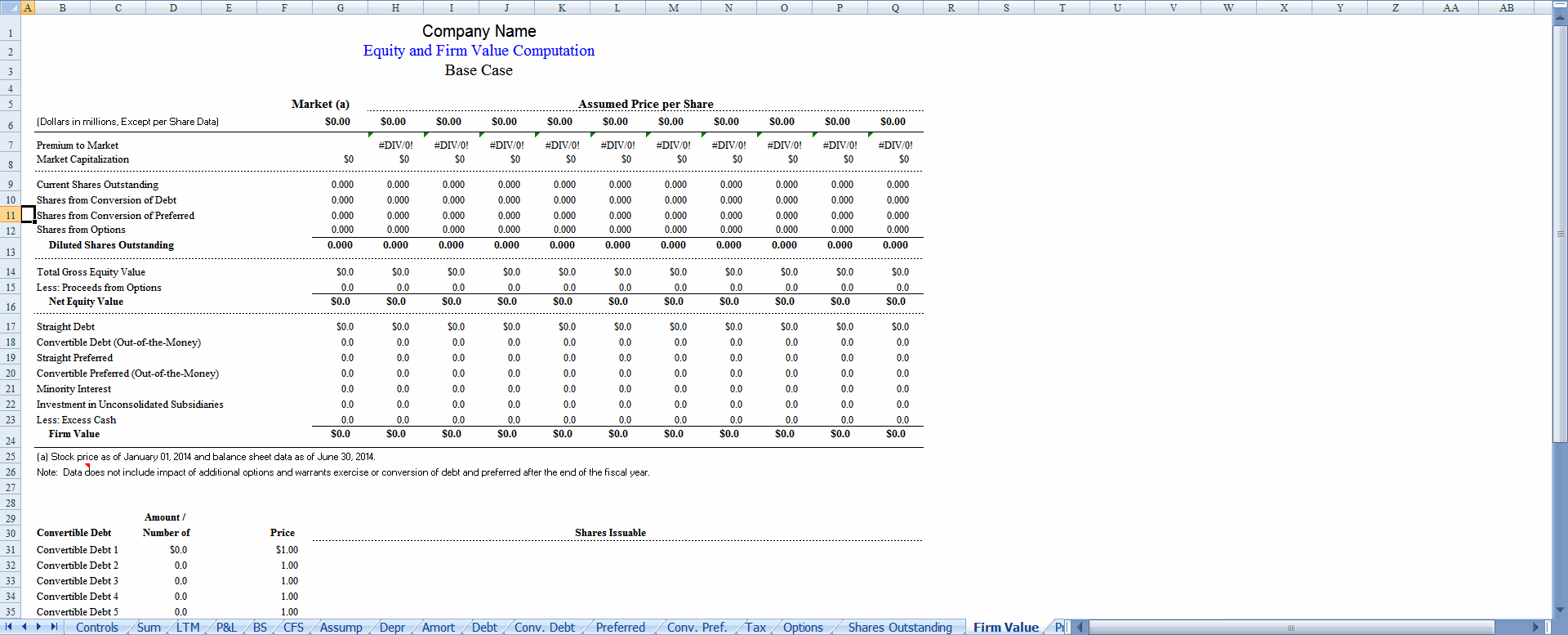Click 'Shares from Options' row label
The image size is (1568, 635).
pos(81,230)
